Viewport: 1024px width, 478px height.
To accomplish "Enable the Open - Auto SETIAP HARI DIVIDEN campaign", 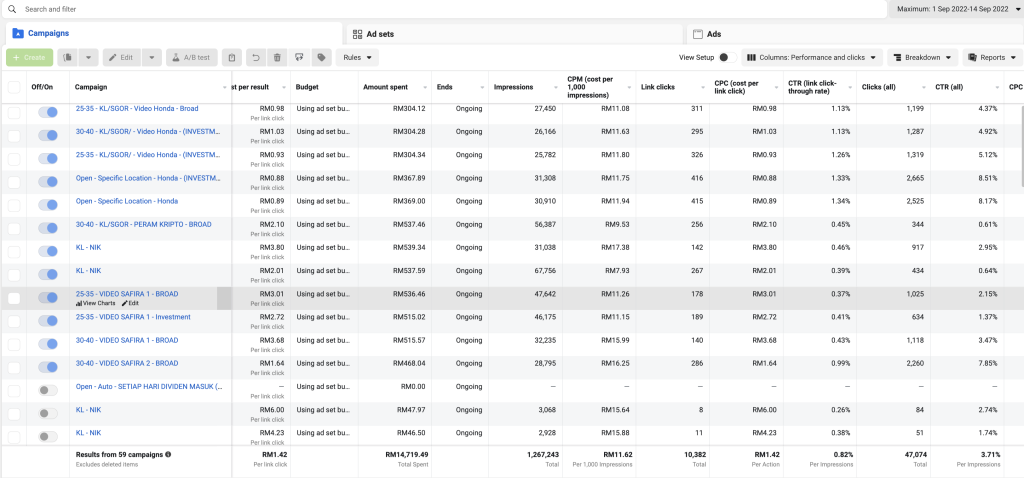I will click(x=47, y=390).
